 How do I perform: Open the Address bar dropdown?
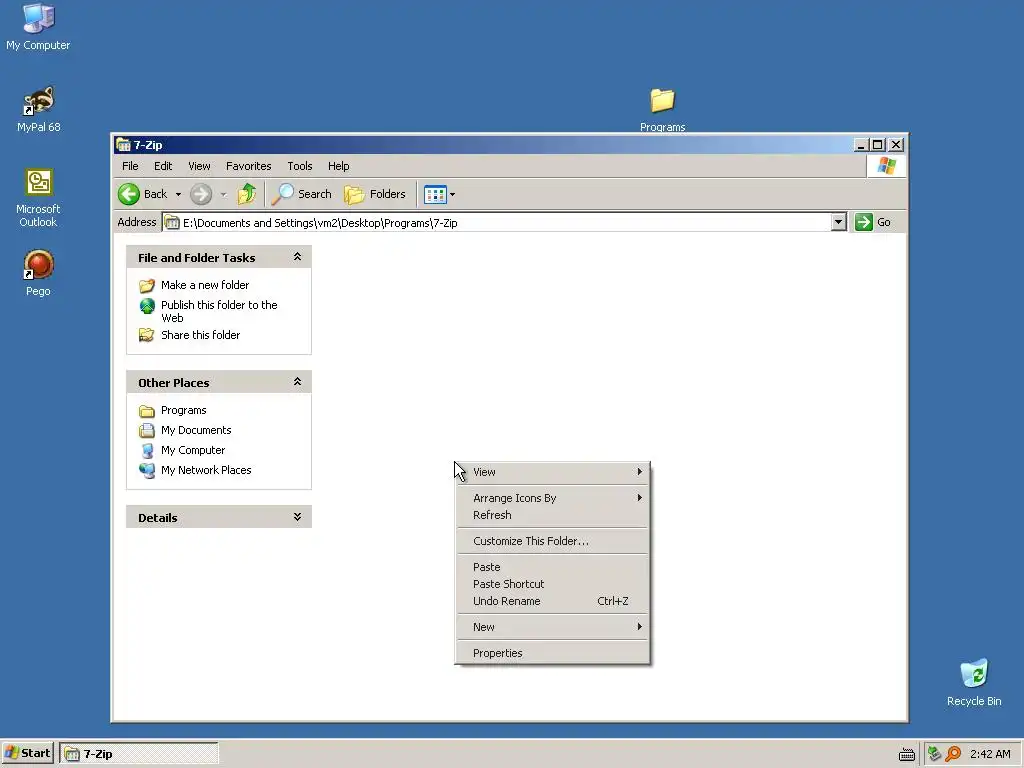click(839, 223)
